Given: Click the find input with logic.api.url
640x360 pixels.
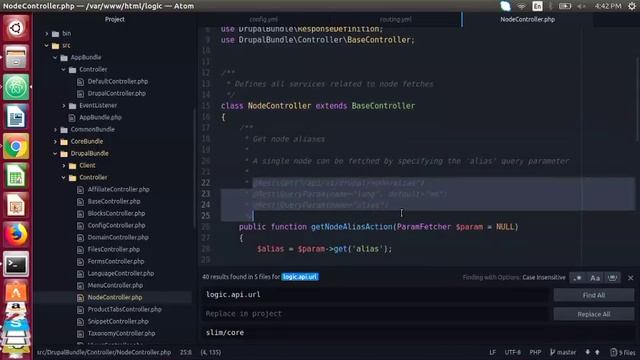Looking at the screenshot, I should [x=375, y=295].
